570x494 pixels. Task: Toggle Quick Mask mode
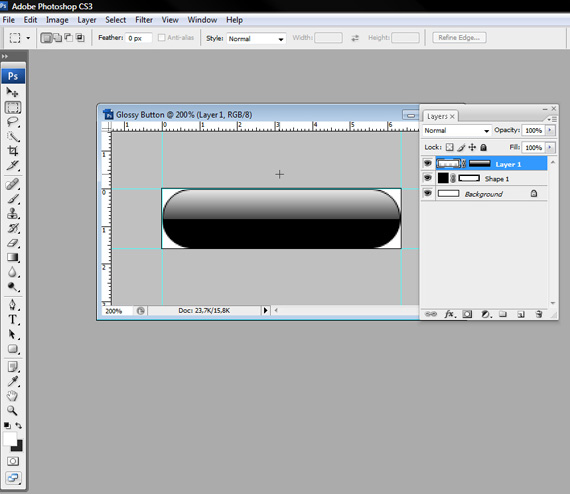13,461
